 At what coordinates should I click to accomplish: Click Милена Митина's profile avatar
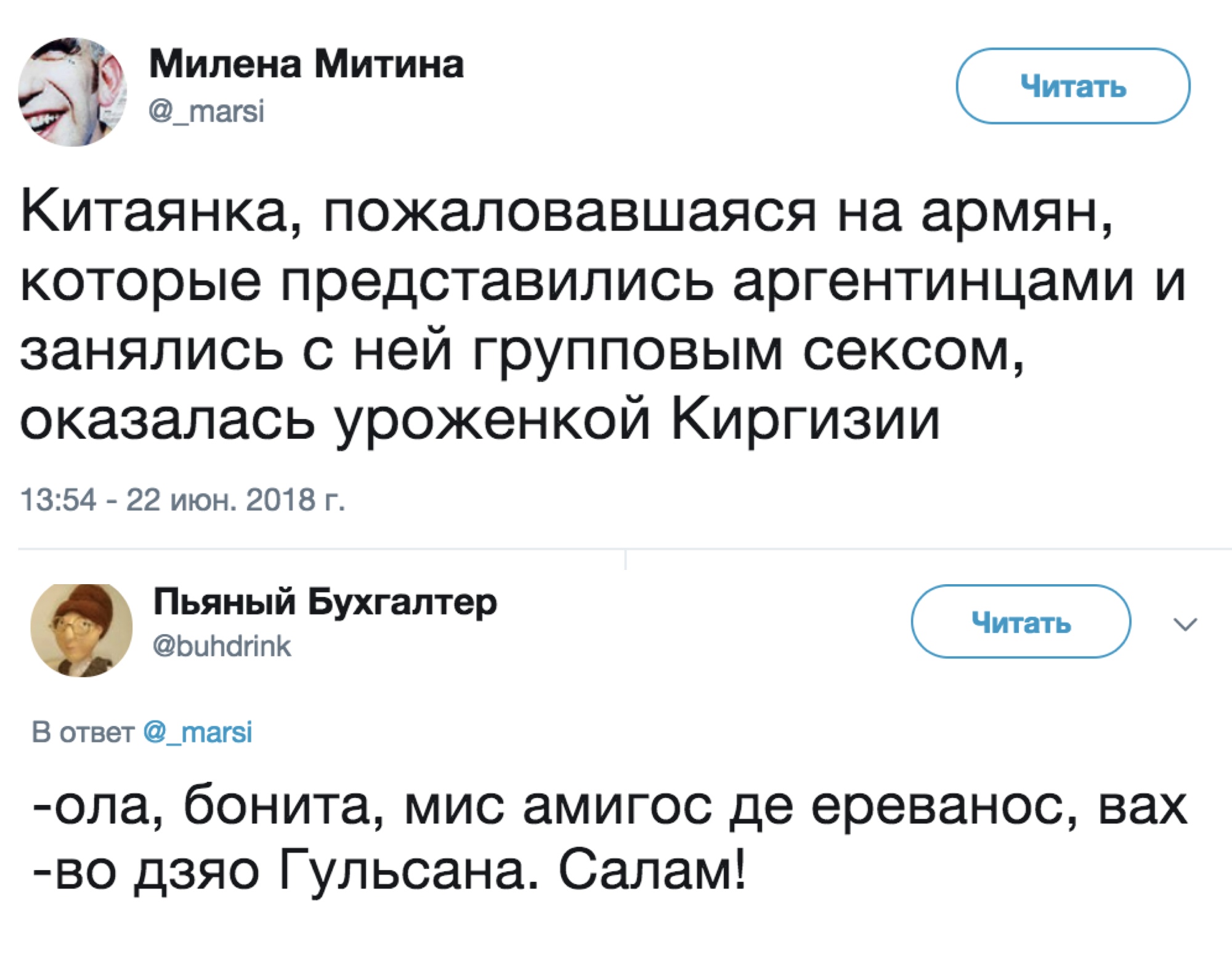[73, 92]
